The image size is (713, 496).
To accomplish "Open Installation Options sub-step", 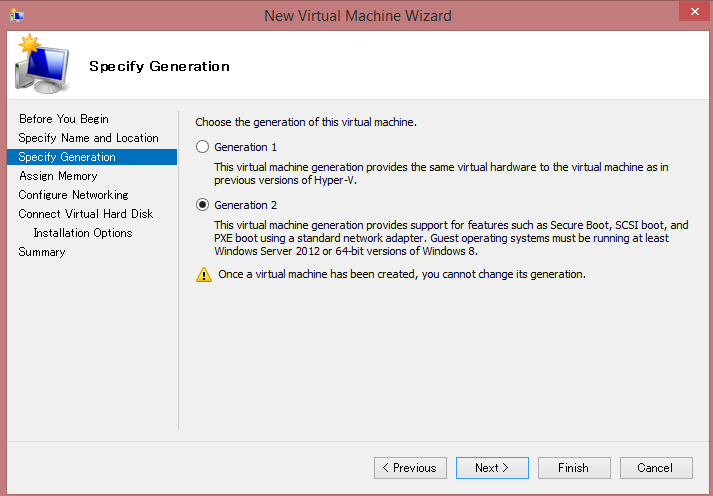I will (x=83, y=233).
